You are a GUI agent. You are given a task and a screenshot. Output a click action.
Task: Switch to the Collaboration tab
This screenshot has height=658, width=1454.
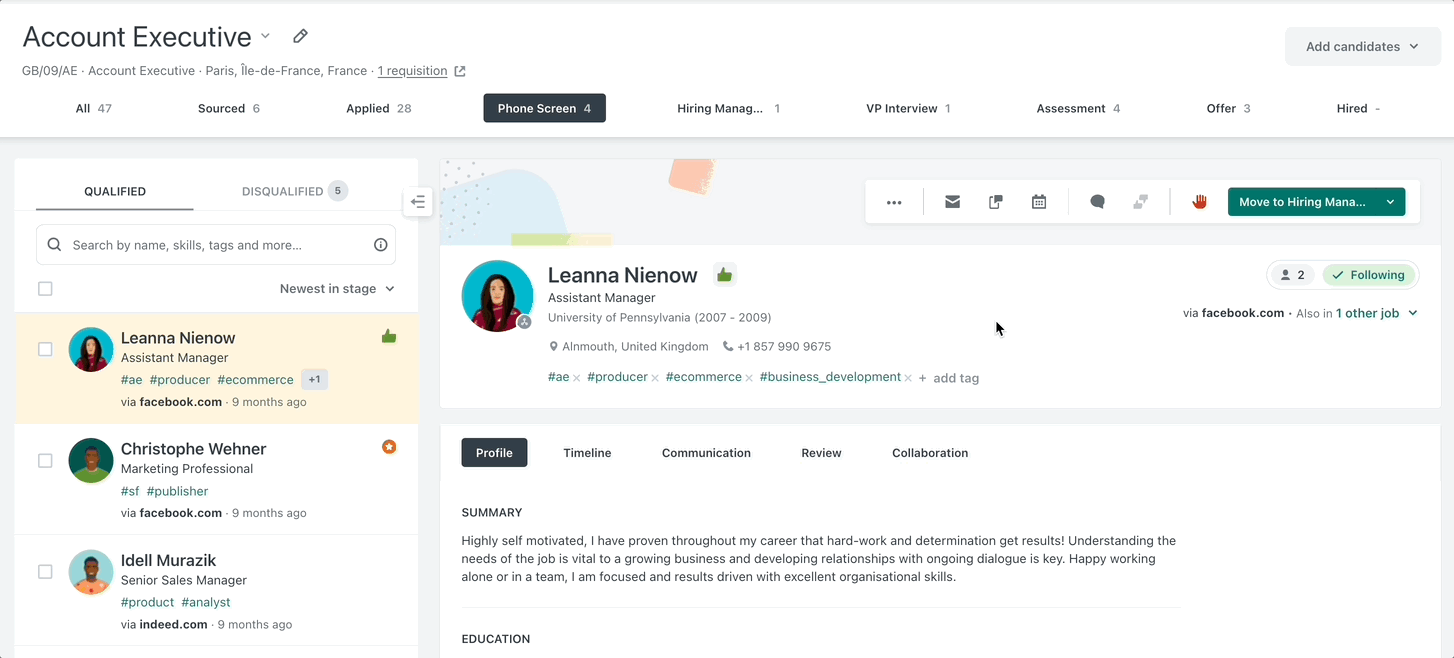pos(930,453)
